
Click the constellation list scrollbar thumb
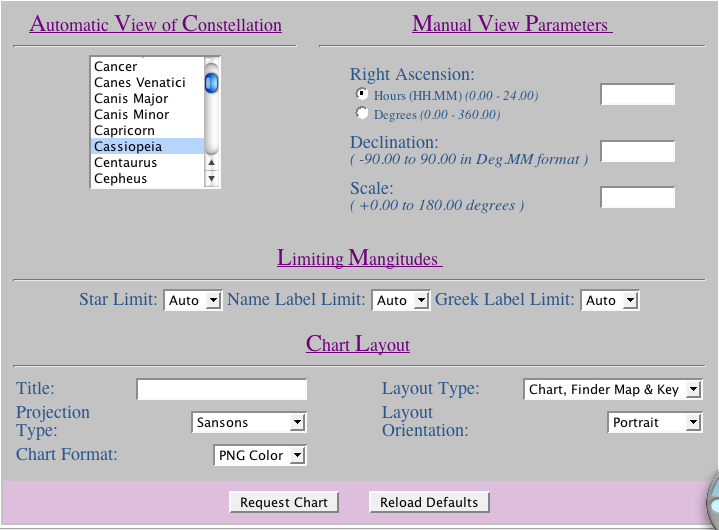211,83
